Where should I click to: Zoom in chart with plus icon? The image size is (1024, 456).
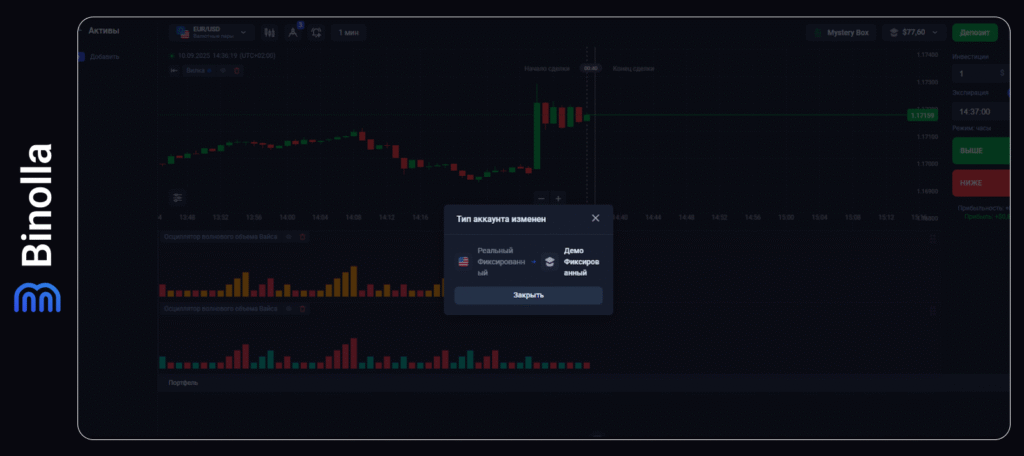point(558,198)
